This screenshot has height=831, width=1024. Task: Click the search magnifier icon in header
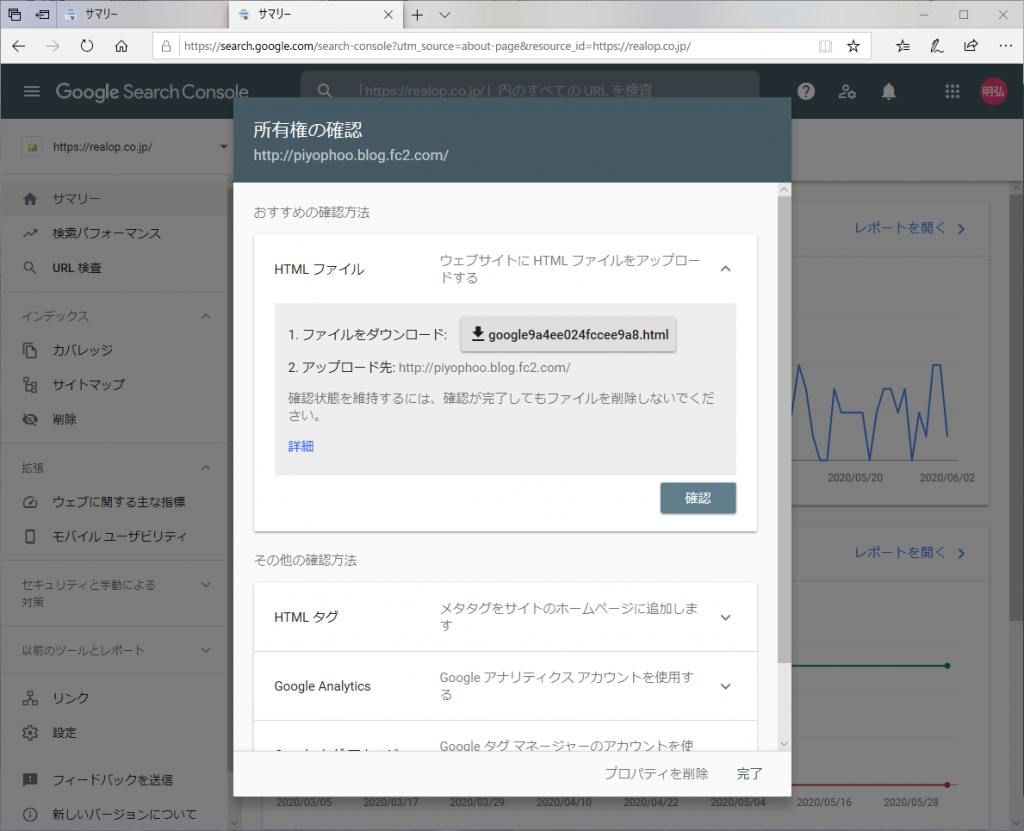click(x=325, y=91)
